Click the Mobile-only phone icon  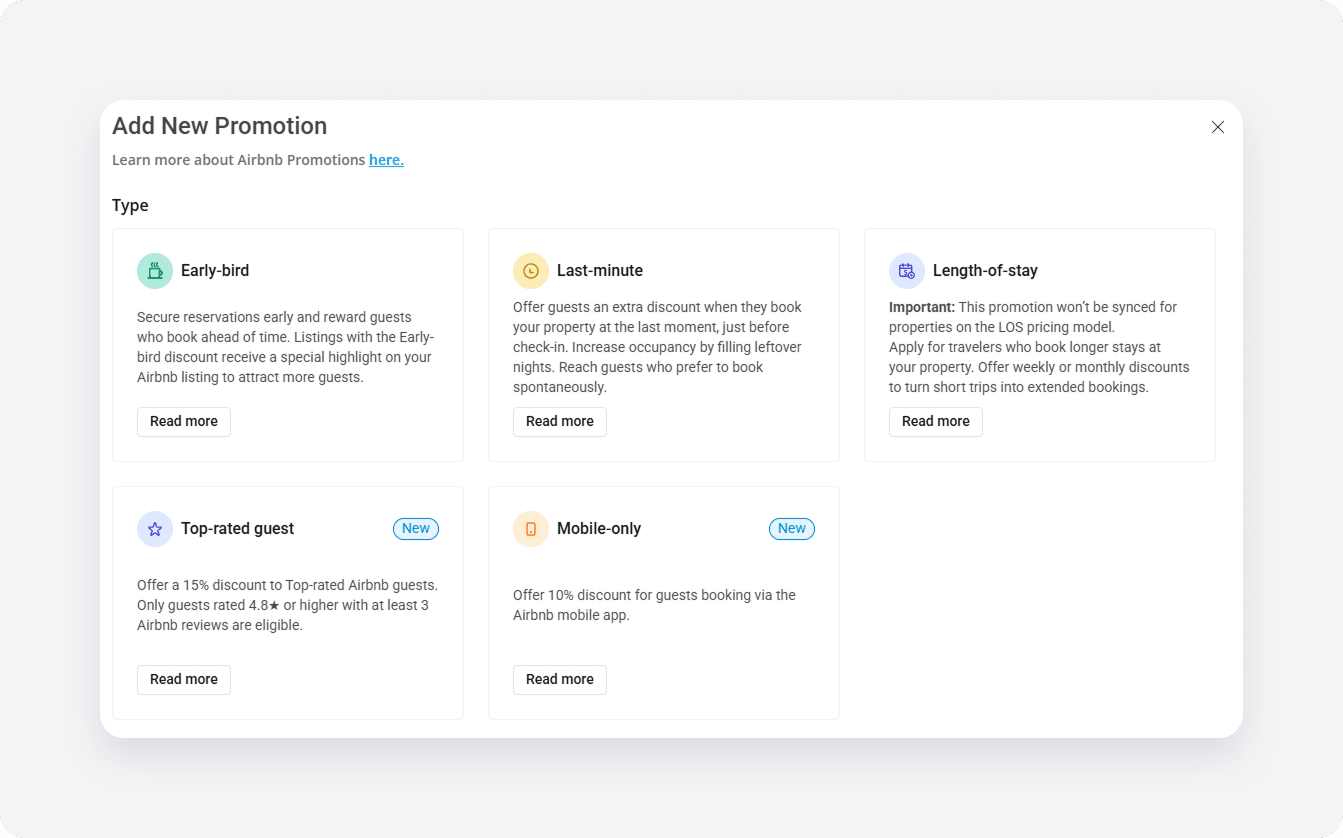[x=531, y=529]
